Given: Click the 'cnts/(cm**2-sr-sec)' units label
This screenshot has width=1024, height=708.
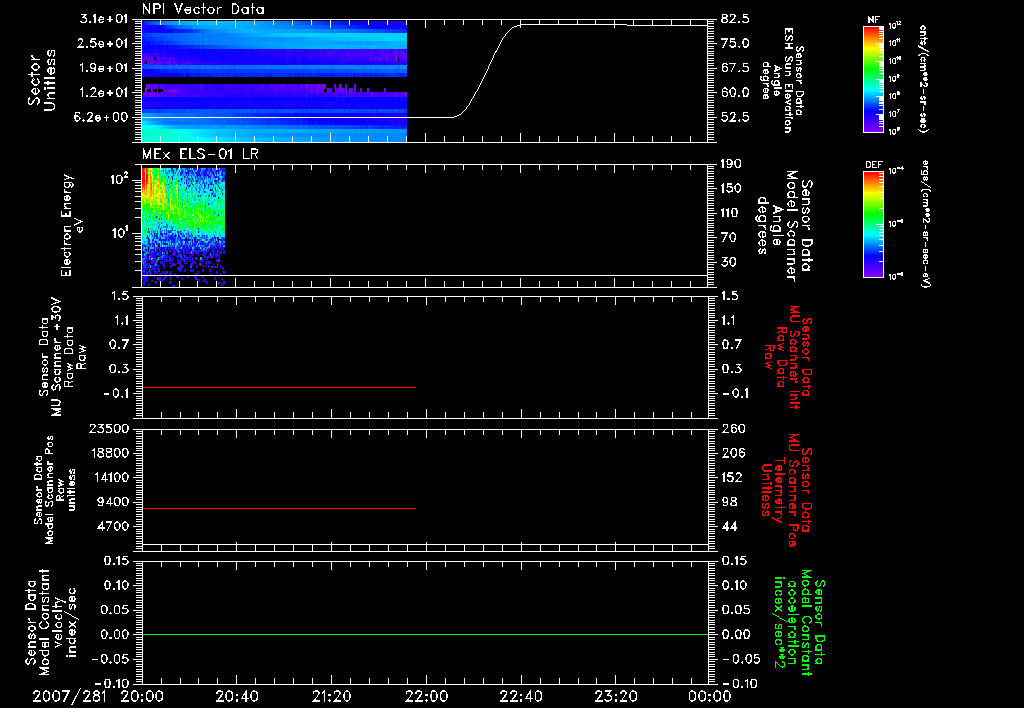Looking at the screenshot, I should (x=923, y=79).
